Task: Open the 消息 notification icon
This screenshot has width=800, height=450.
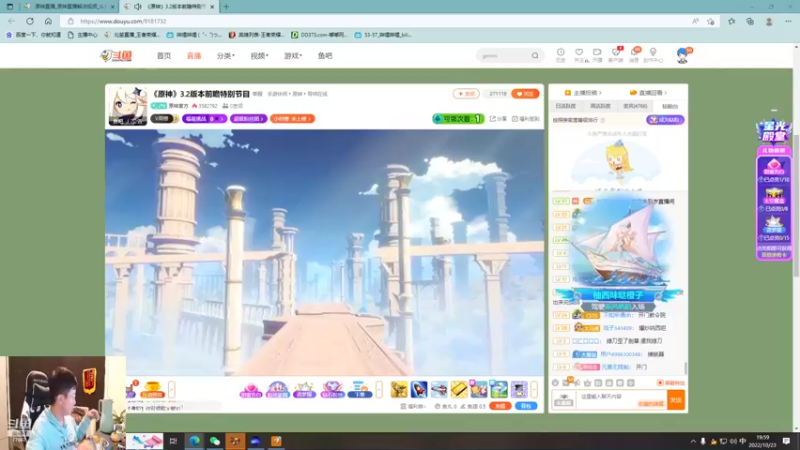Action: click(x=634, y=55)
